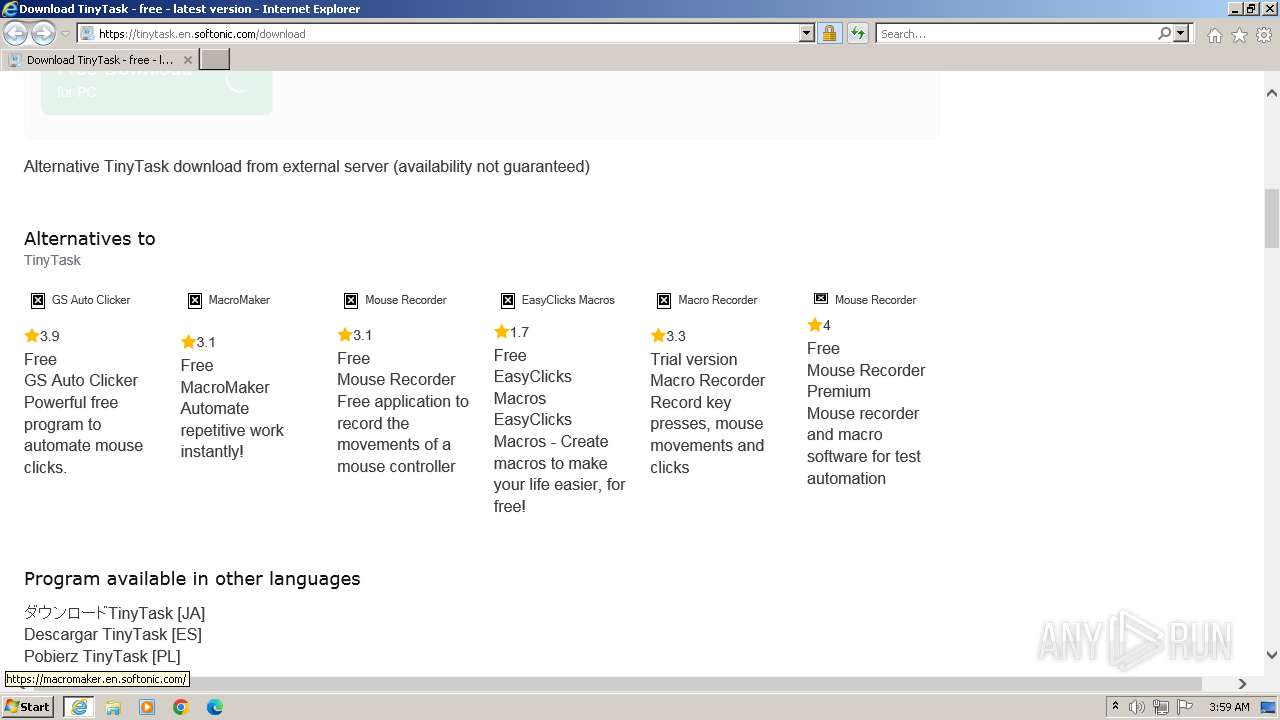Open the MacroMaker title link
1280x720 pixels.
(x=225, y=388)
